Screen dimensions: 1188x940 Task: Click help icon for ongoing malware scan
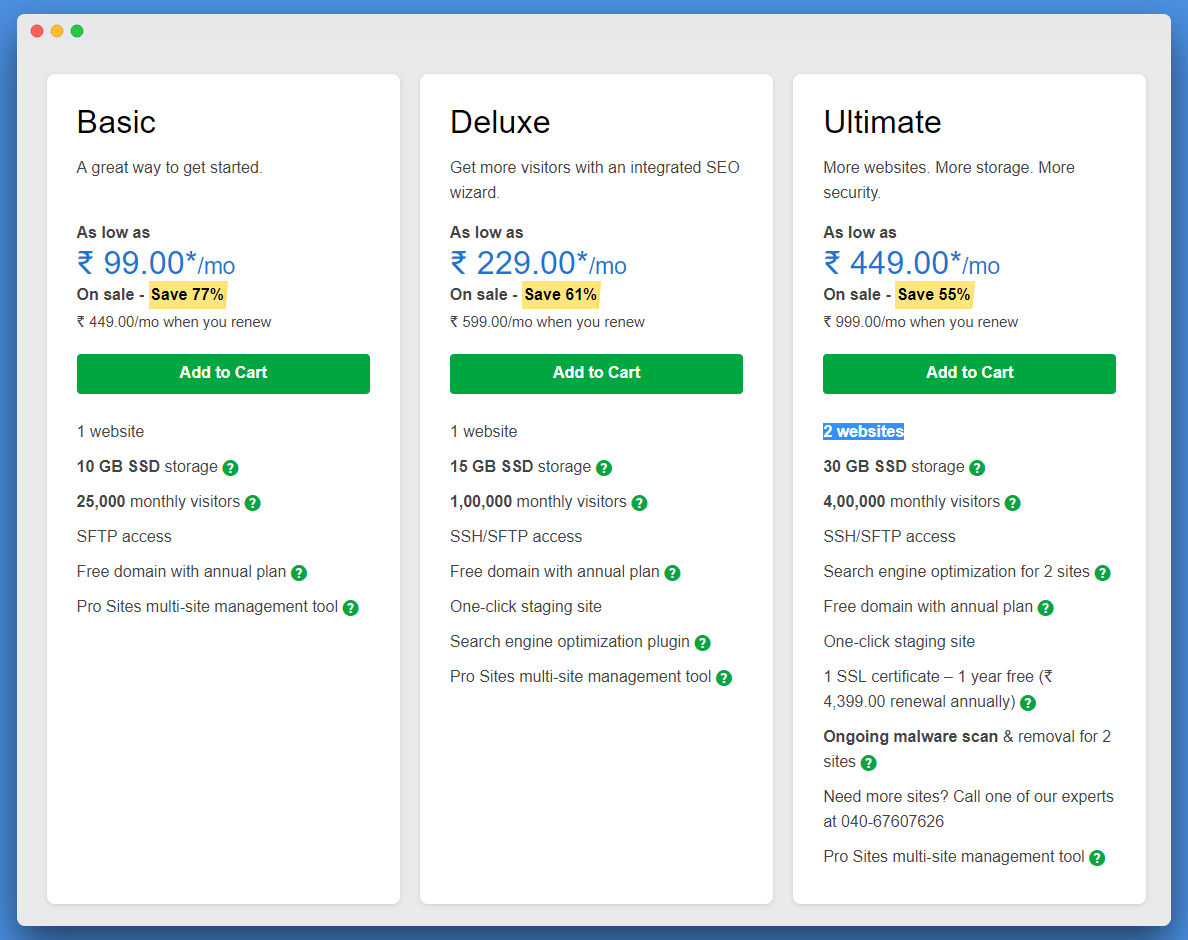[868, 762]
